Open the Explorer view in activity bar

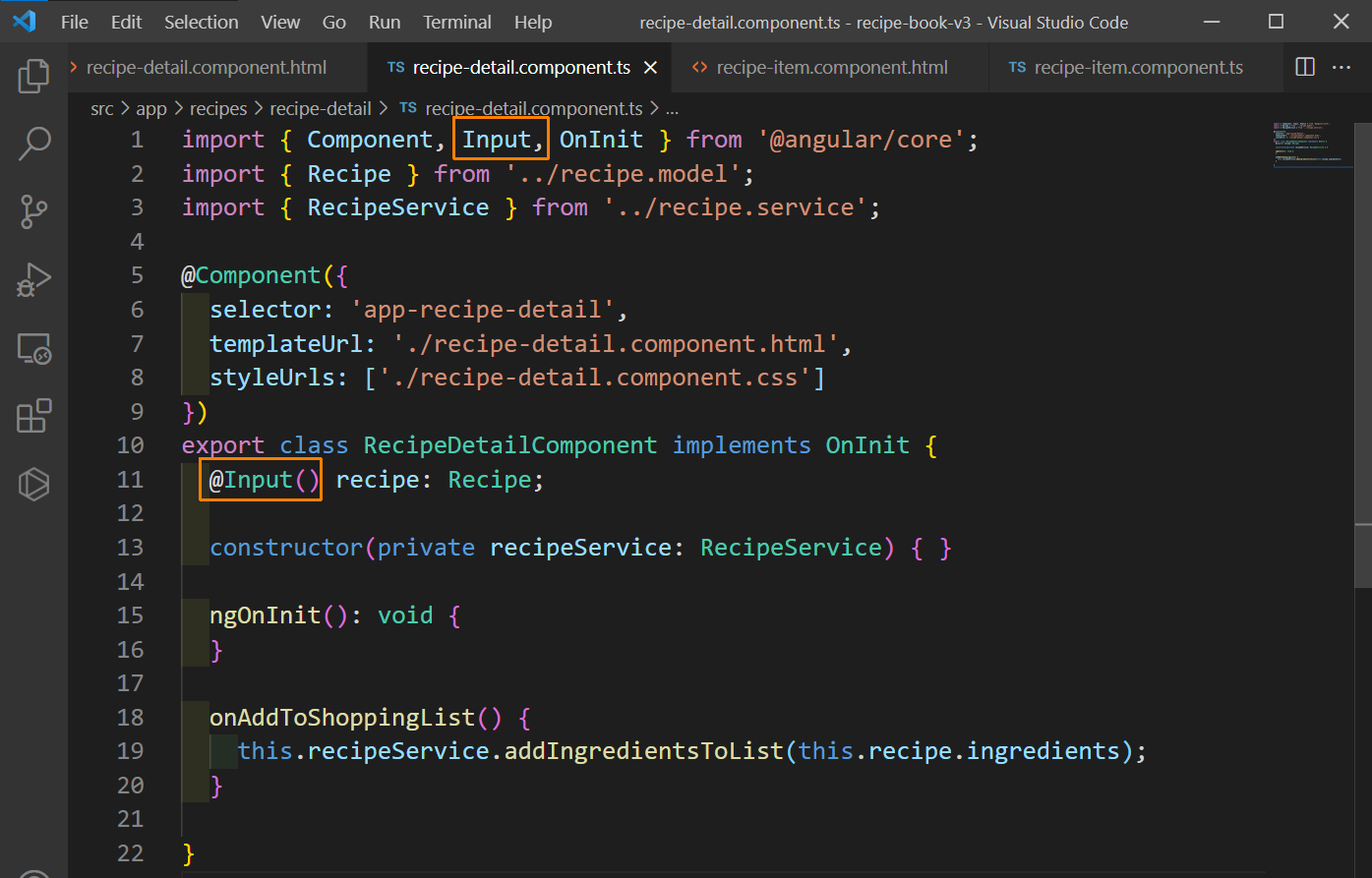(x=33, y=76)
